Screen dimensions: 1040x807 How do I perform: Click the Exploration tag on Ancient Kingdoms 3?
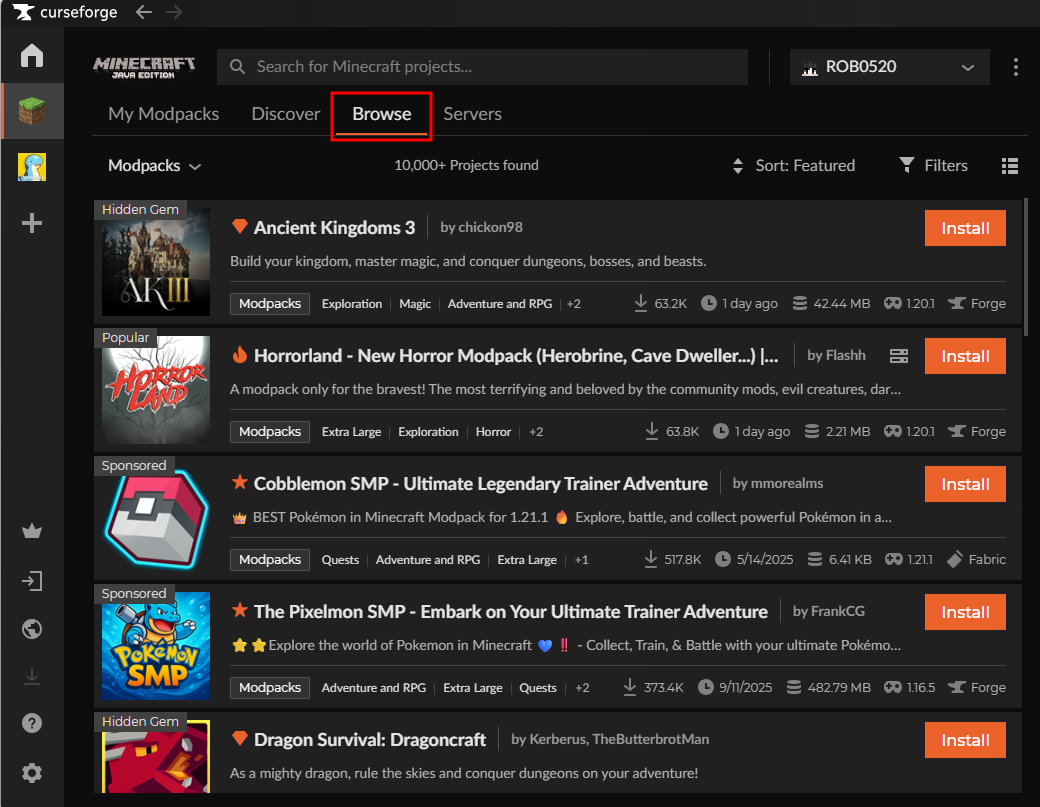(352, 304)
